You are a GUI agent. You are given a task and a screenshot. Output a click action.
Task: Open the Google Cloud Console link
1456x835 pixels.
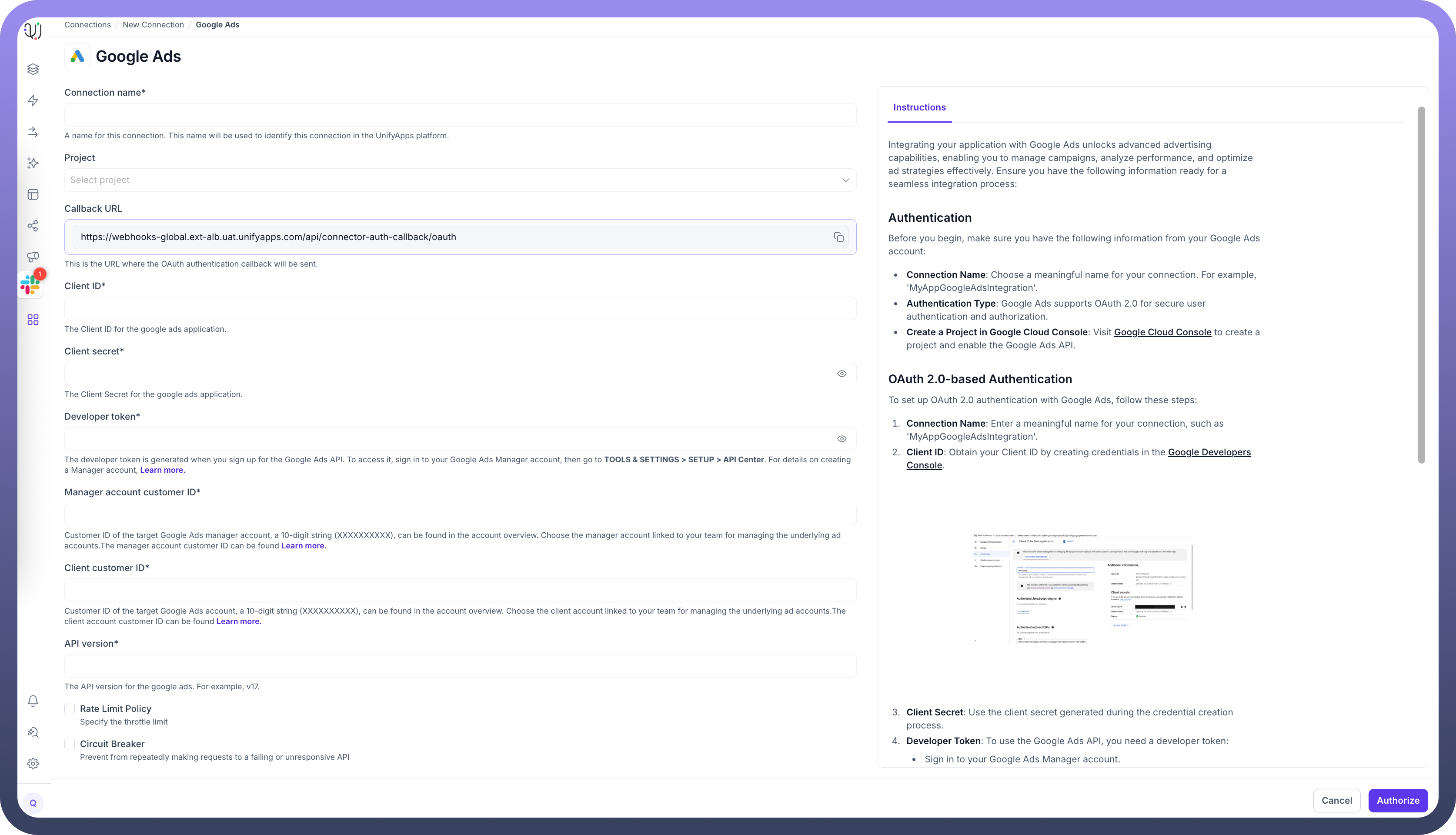coord(1162,332)
